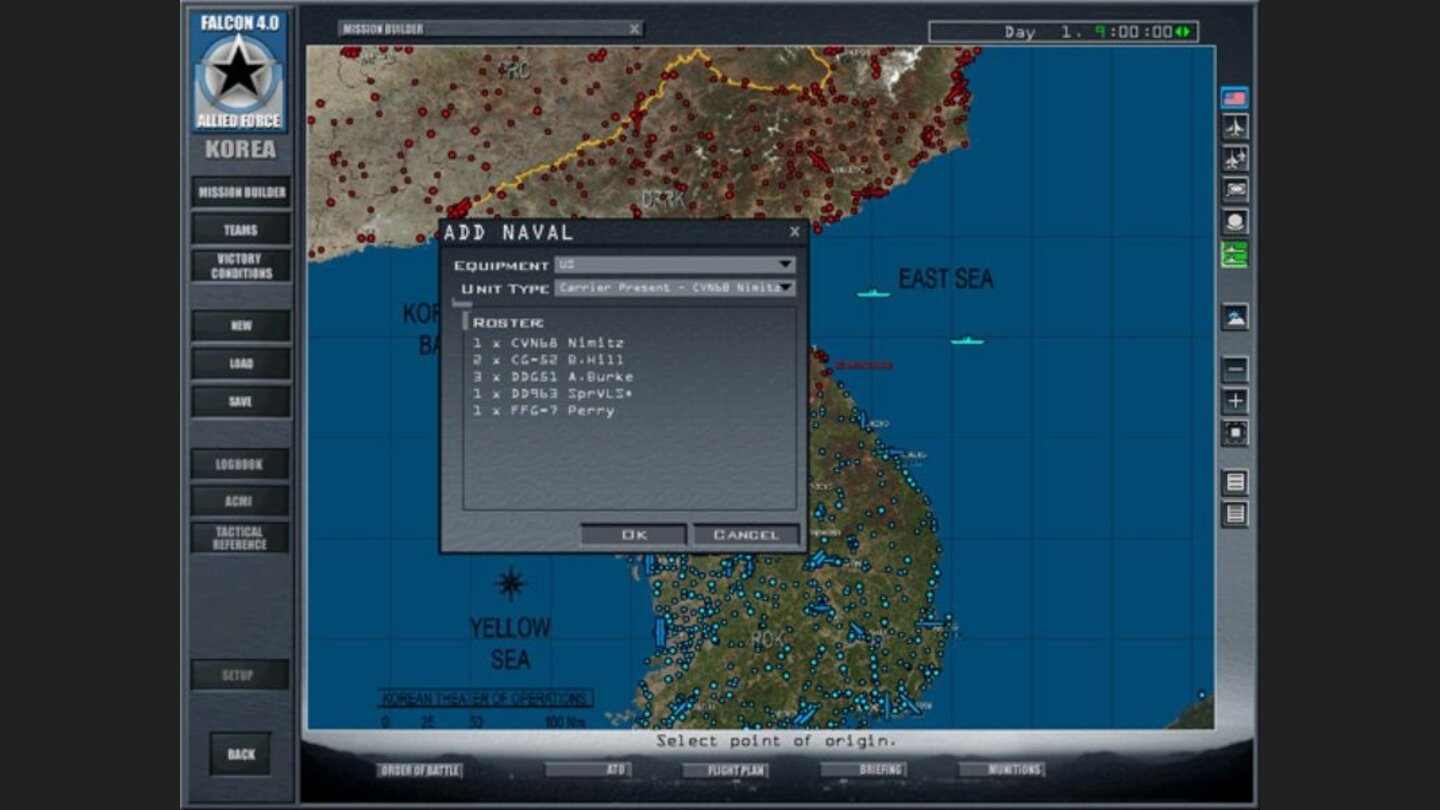The height and width of the screenshot is (810, 1440).
Task: Open Victory Conditions
Action: (x=241, y=266)
